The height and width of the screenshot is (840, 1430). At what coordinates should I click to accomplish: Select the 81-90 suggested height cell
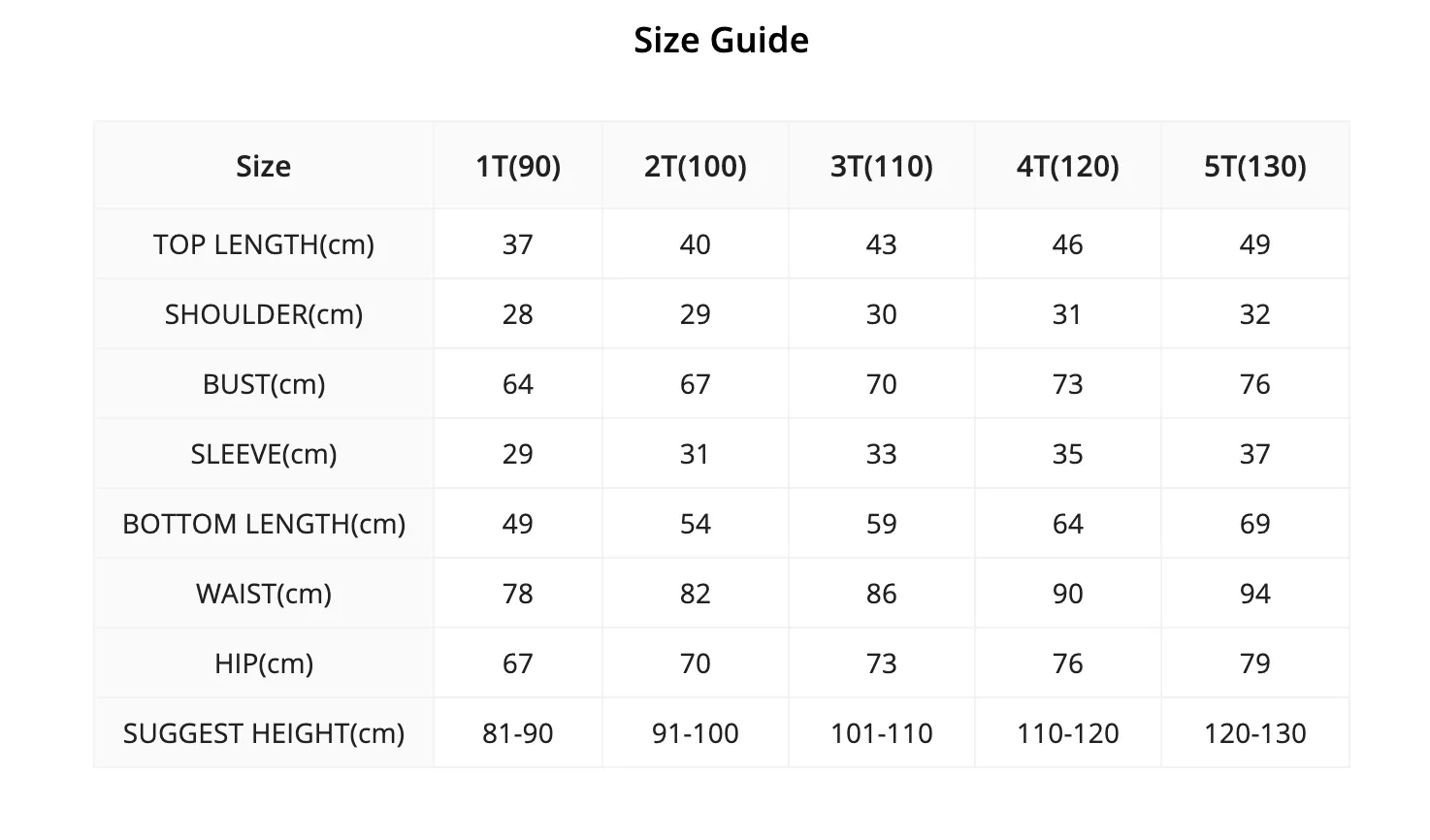[518, 733]
